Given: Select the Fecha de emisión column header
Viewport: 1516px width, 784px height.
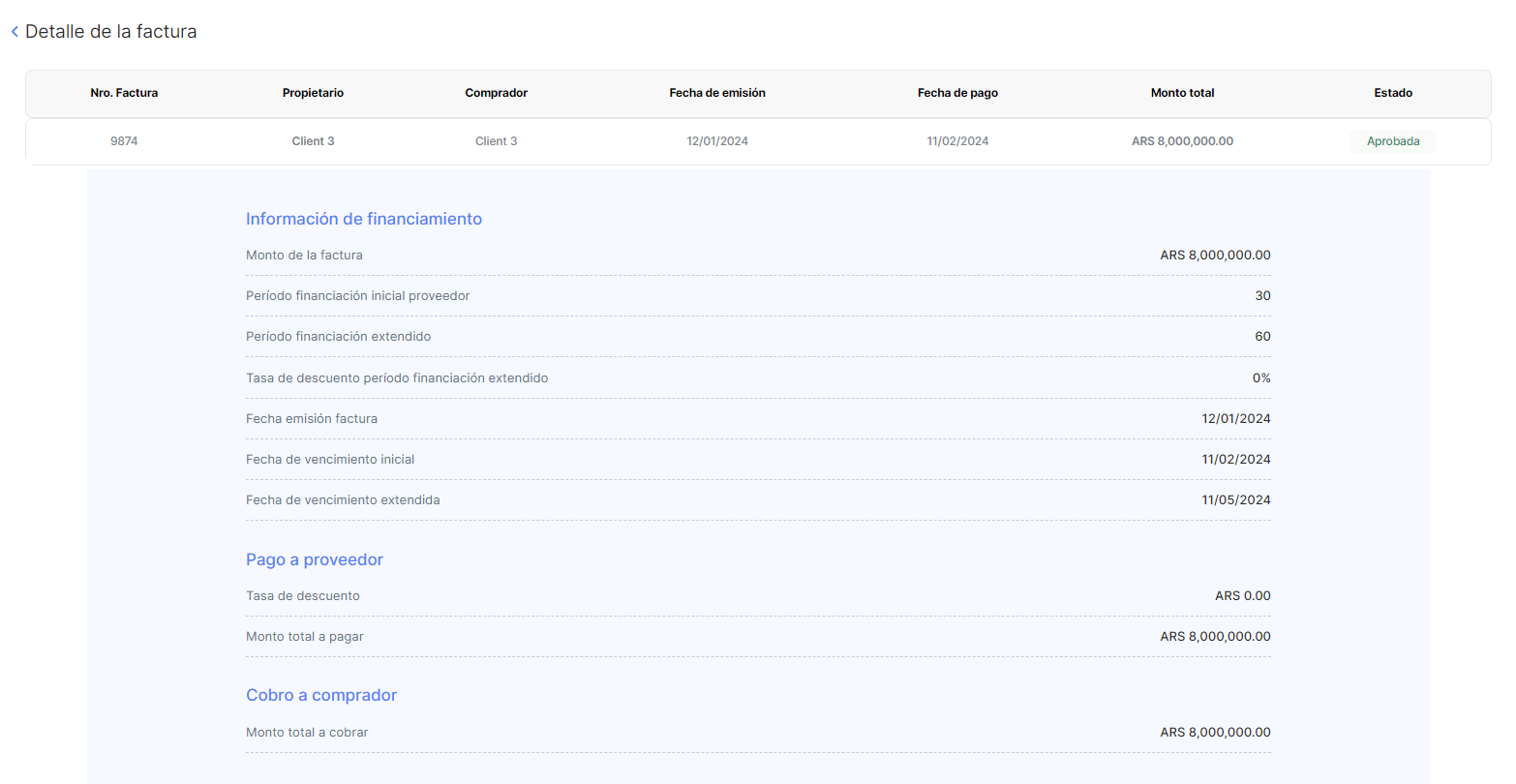Looking at the screenshot, I should pos(716,93).
